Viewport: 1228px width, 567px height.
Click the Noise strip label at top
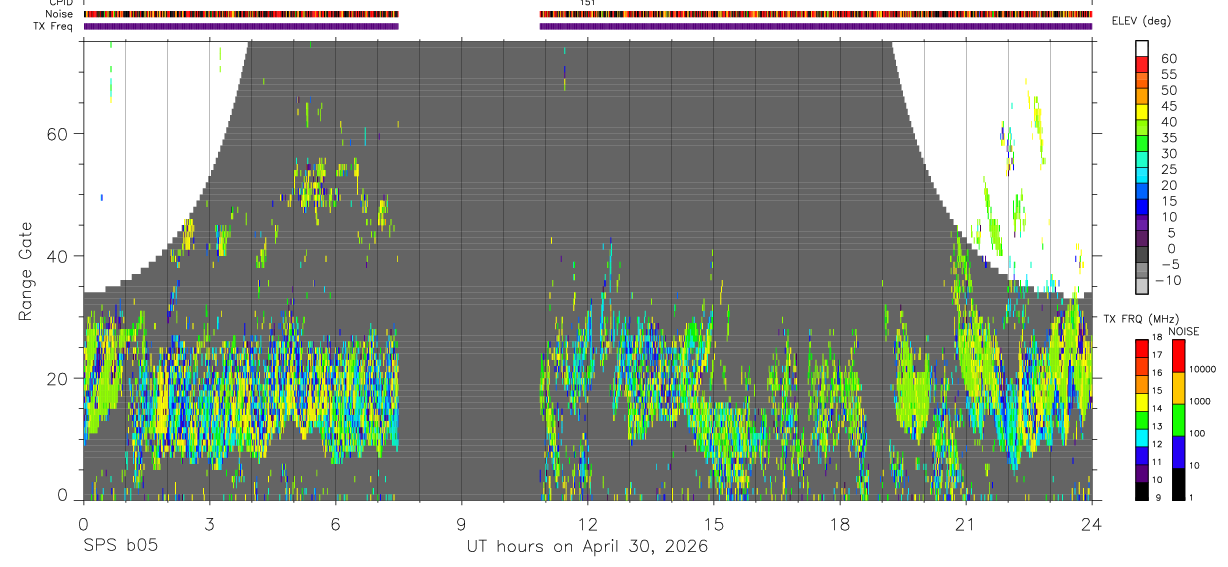(61, 15)
